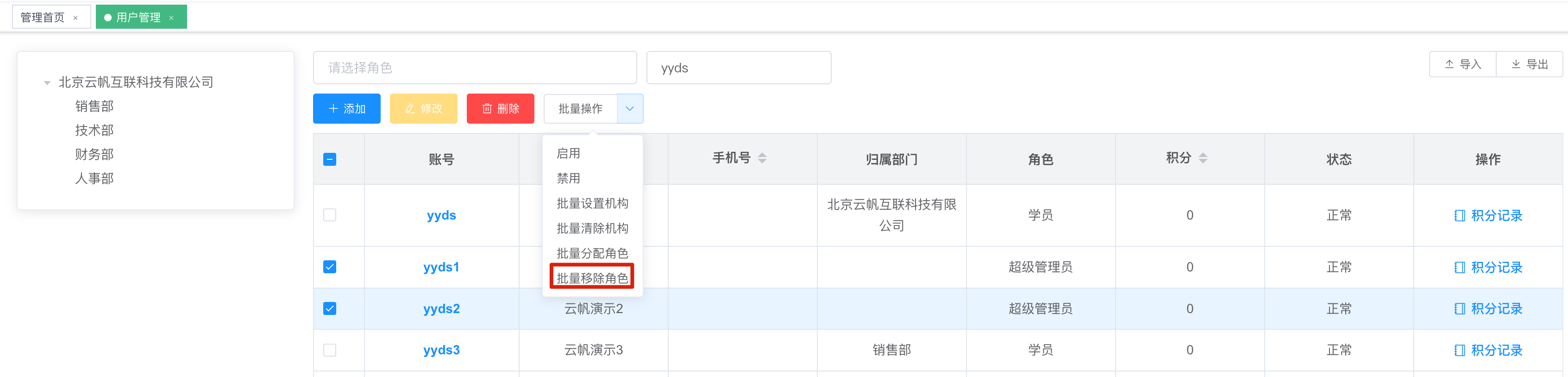
Task: Close the 管理首页 tab
Action: tap(75, 18)
